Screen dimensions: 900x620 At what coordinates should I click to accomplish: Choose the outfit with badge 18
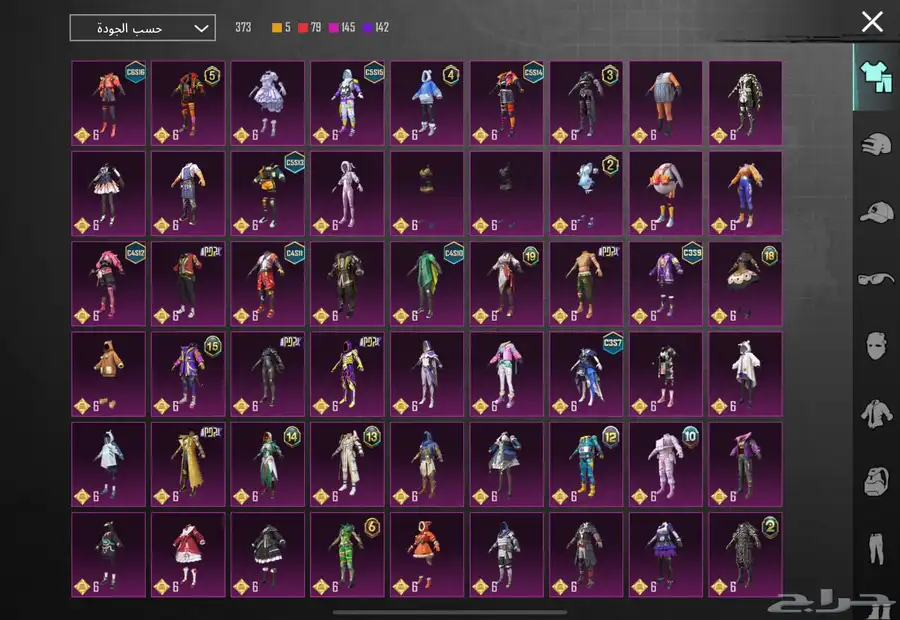[x=746, y=284]
